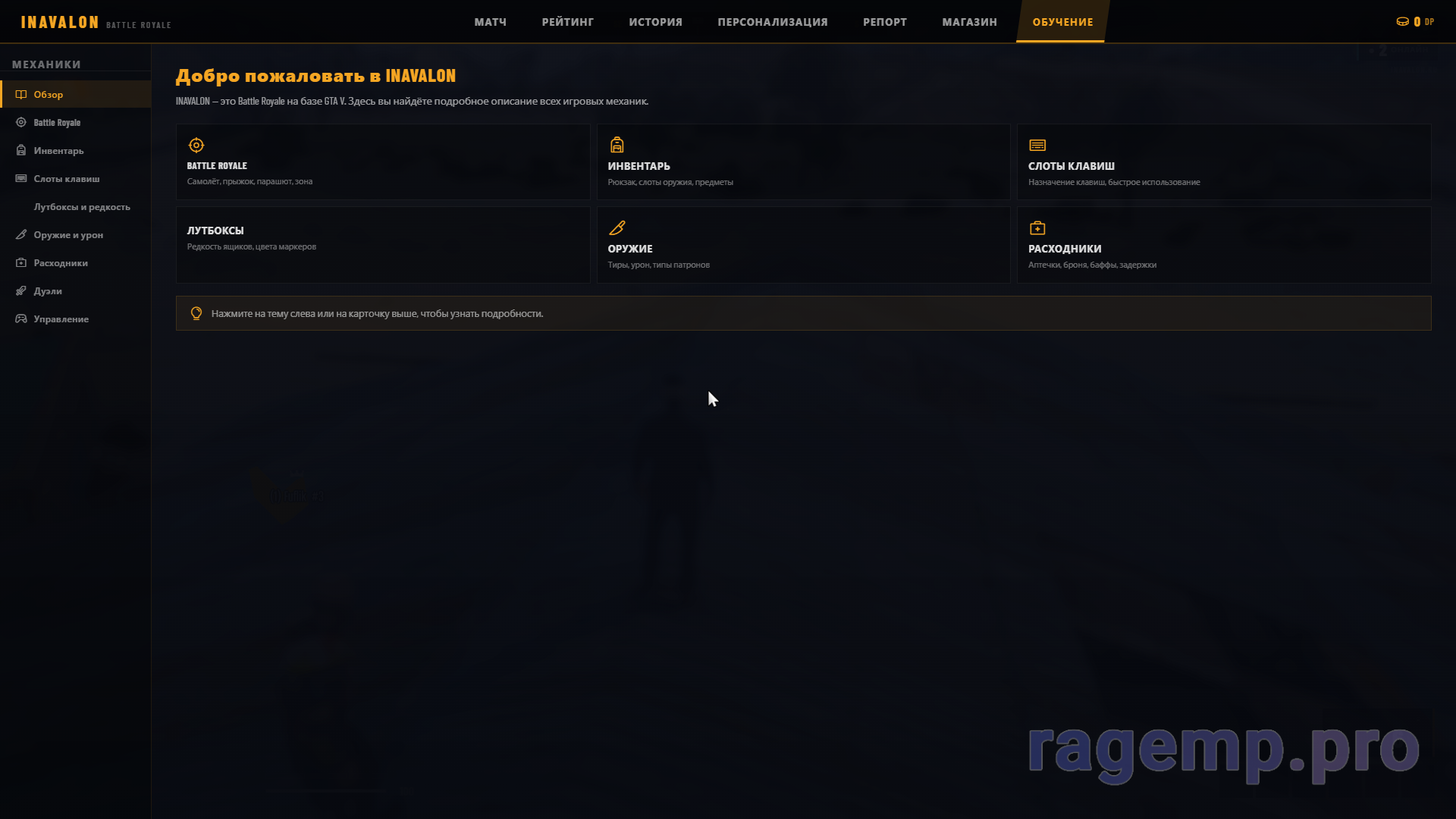Click the lightbulb hint banner
The height and width of the screenshot is (819, 1456).
point(802,313)
